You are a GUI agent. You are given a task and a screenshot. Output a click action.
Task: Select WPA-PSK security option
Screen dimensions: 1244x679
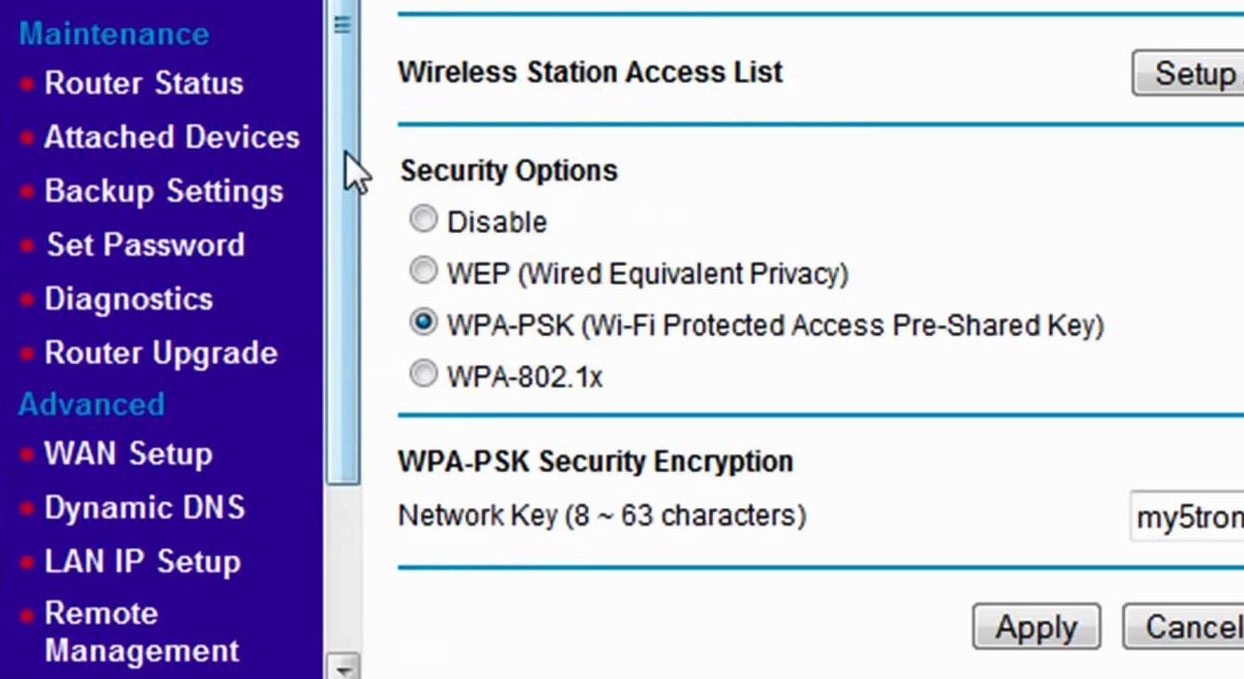[424, 323]
